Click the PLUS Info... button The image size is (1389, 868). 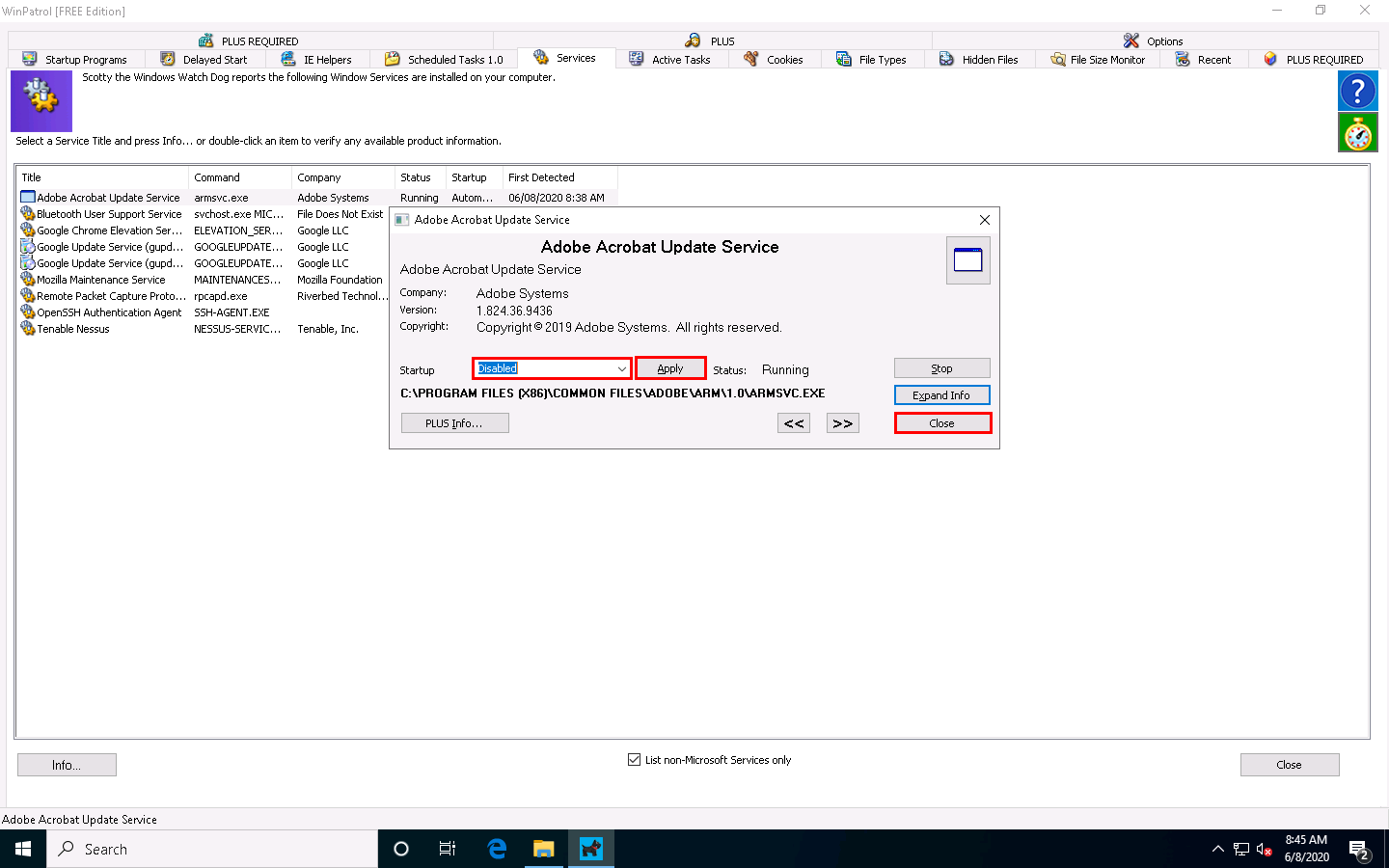(x=454, y=423)
